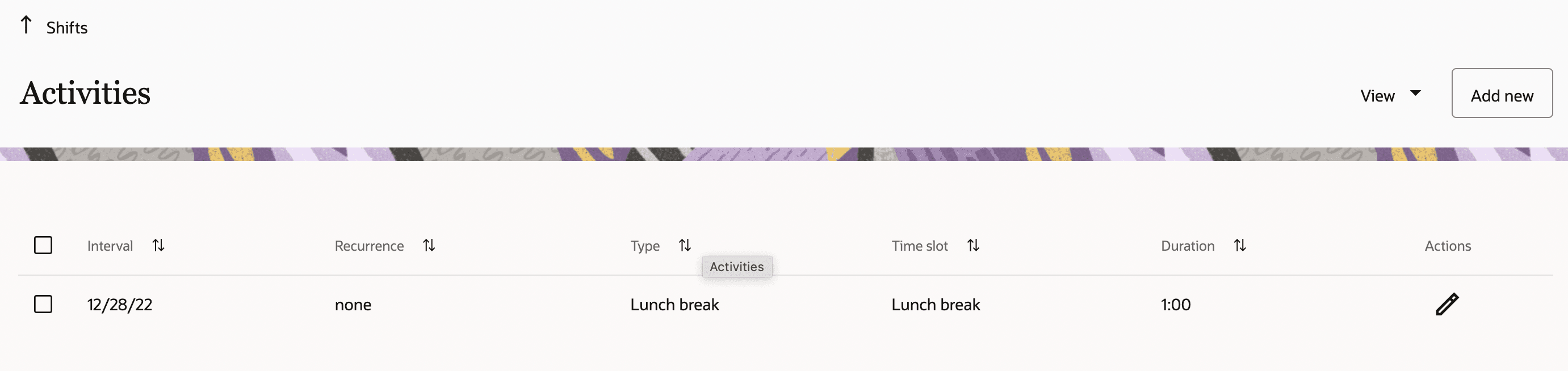Open the View dropdown
The image size is (1568, 371).
1378,95
